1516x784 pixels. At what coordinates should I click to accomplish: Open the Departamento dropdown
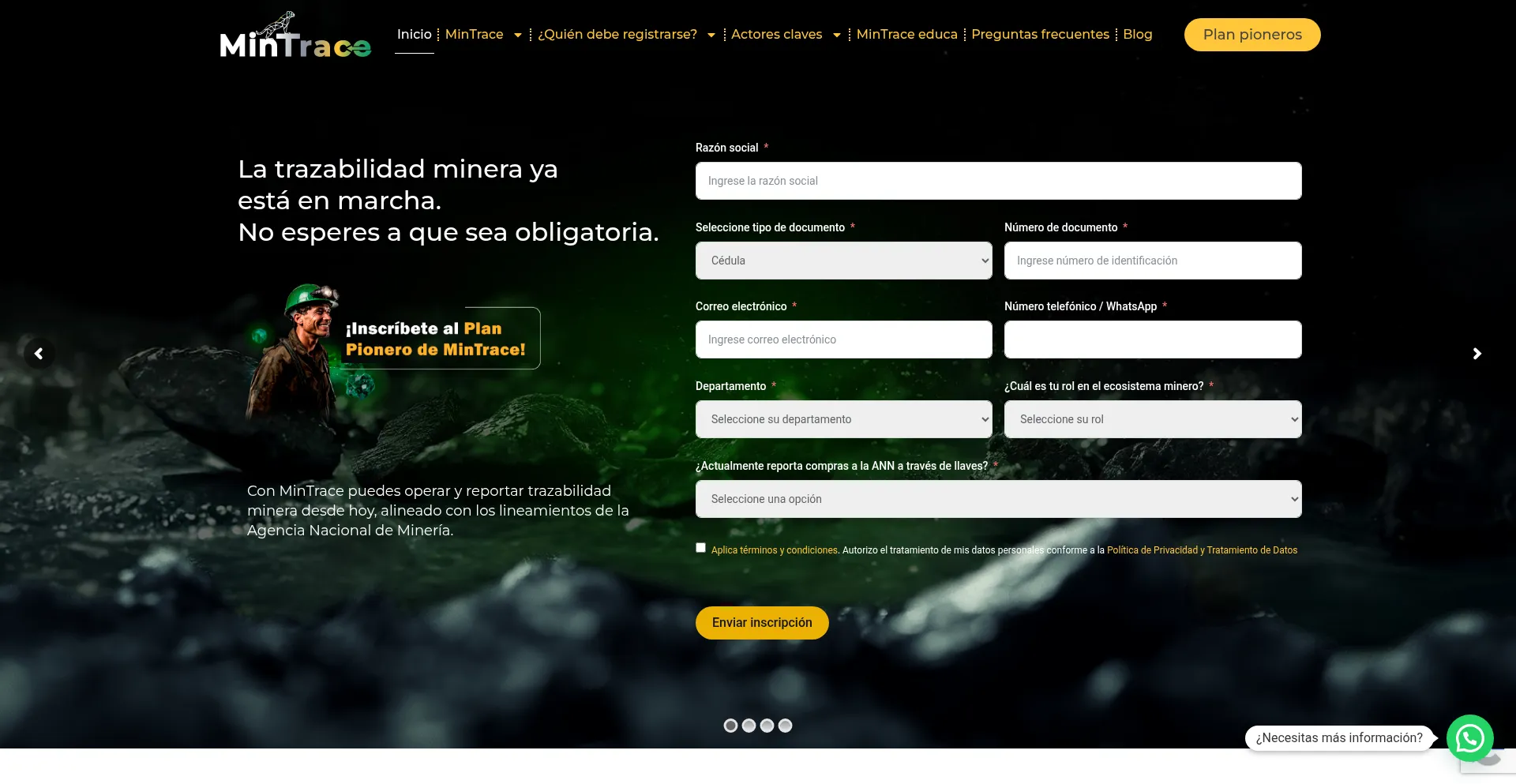(843, 419)
